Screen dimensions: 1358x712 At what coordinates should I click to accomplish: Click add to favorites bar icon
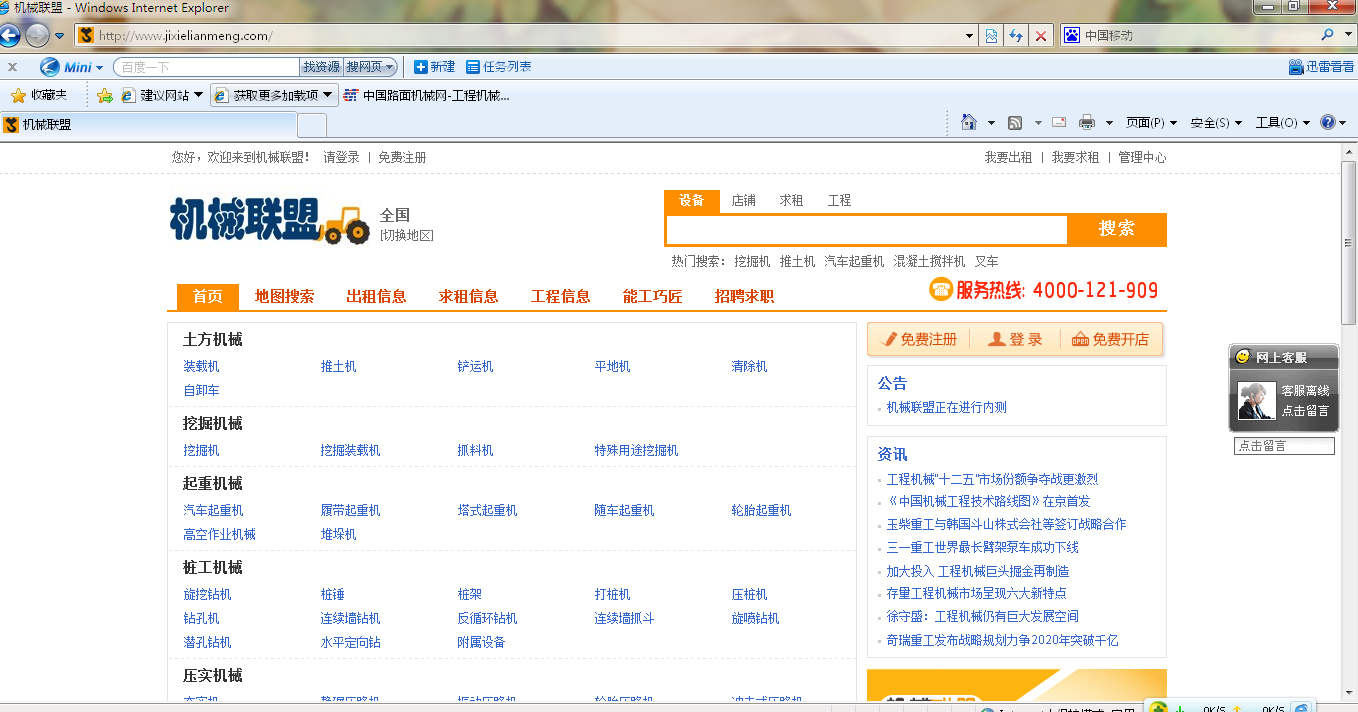click(105, 96)
